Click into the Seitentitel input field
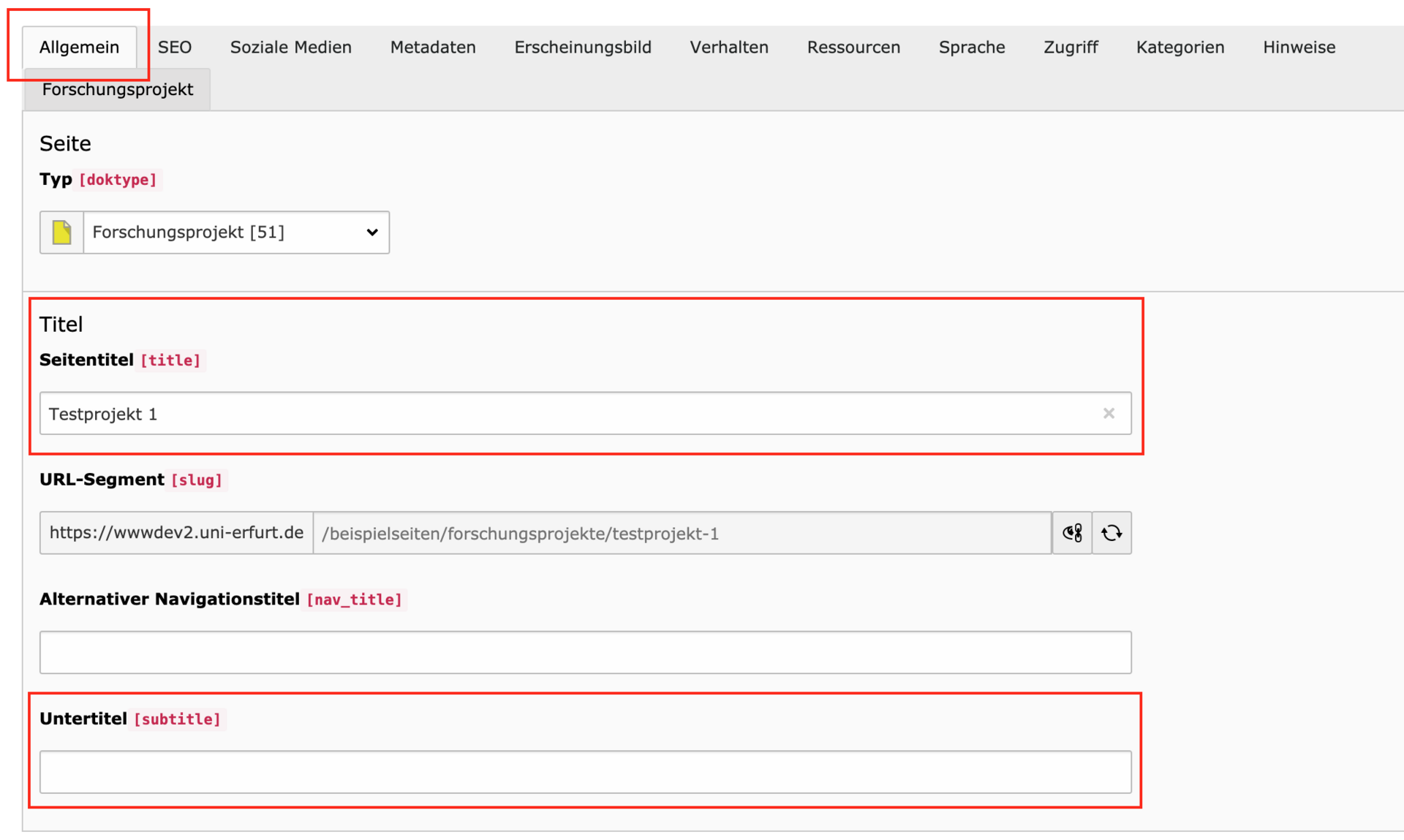 pyautogui.click(x=570, y=414)
